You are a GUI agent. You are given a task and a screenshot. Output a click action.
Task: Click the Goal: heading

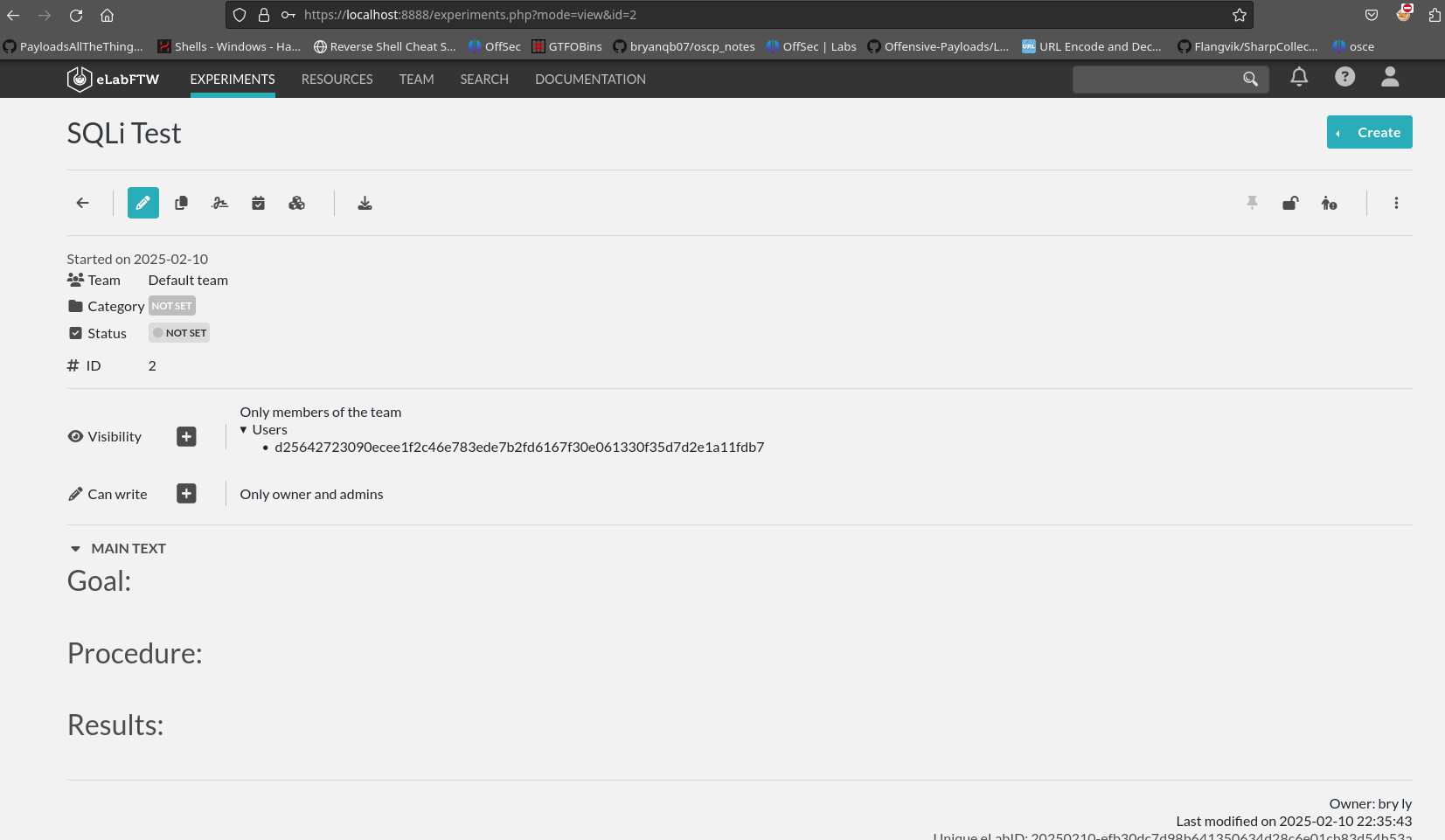tap(99, 581)
